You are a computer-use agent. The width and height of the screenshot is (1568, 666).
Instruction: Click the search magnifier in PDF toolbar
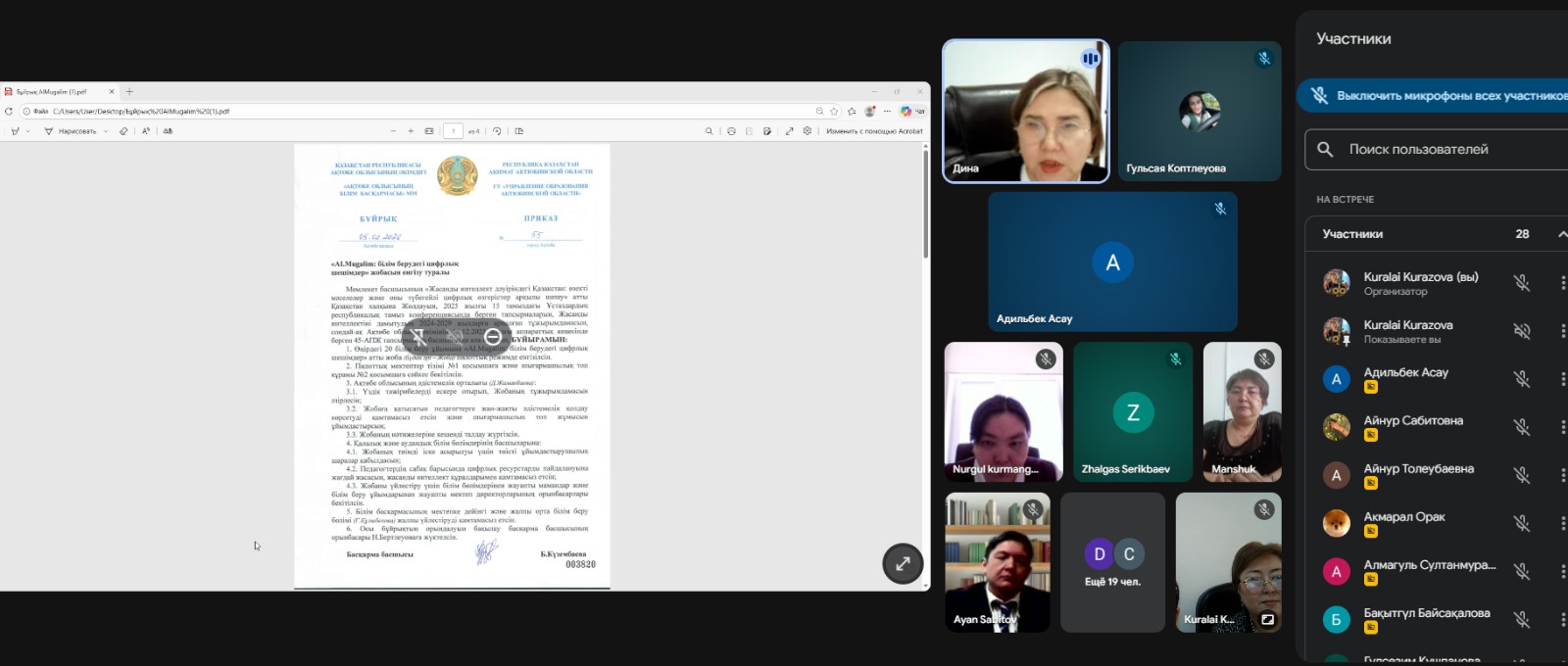click(709, 131)
